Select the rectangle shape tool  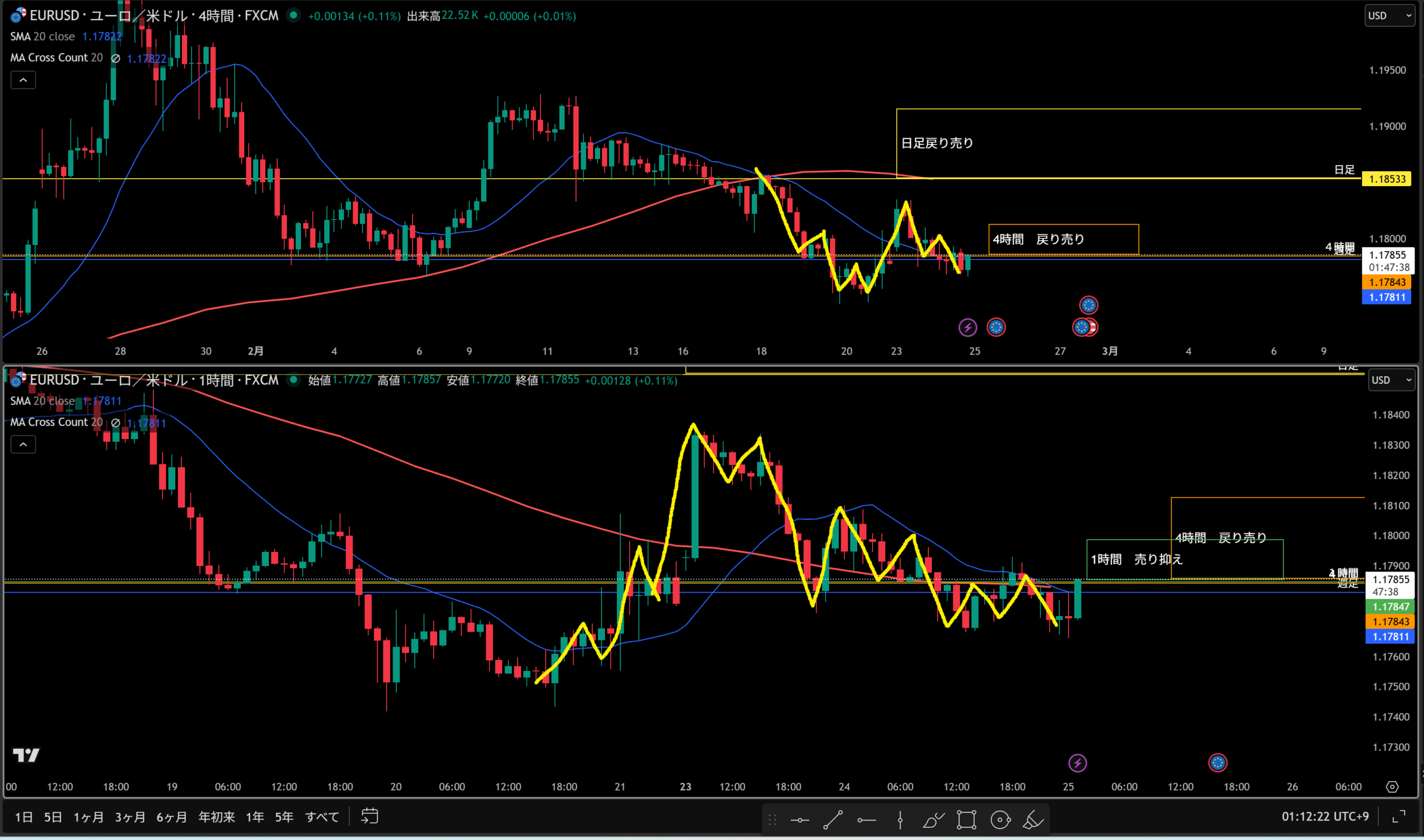[x=967, y=819]
